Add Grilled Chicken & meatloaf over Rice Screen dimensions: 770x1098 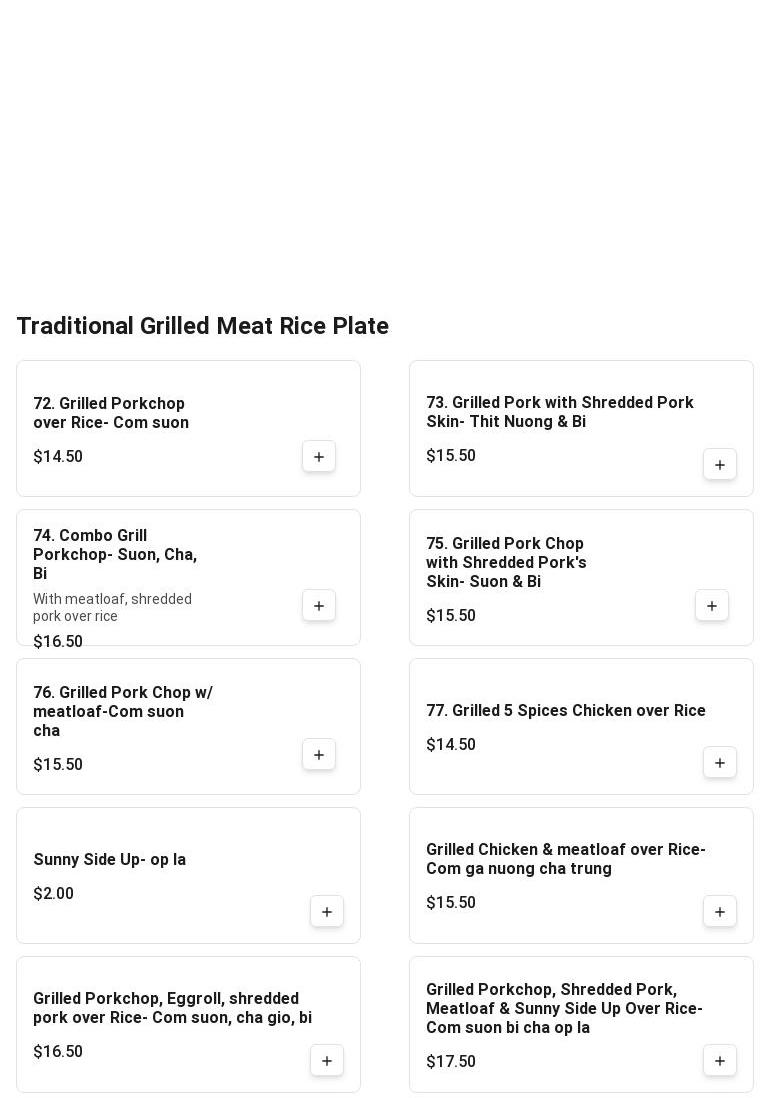tap(720, 912)
